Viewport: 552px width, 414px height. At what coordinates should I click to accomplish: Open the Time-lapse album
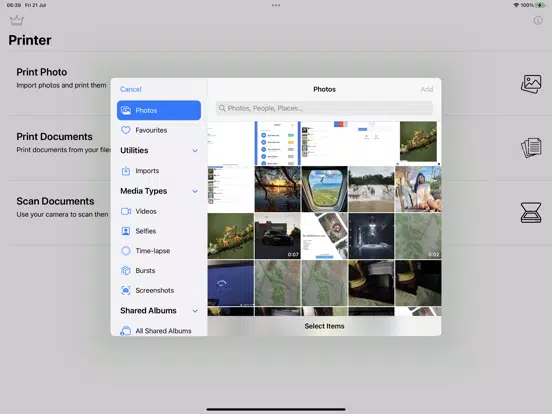(x=159, y=251)
